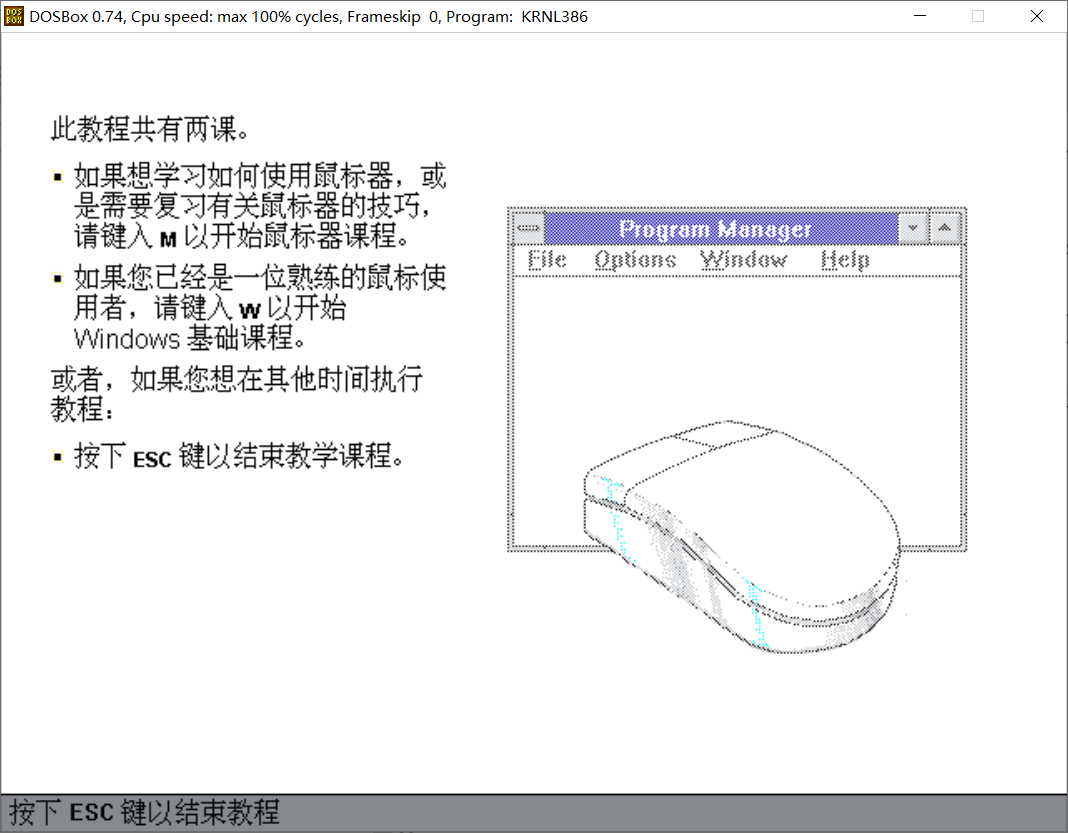The image size is (1068, 833).
Task: Click the DOSBox icon in the title bar
Action: click(x=14, y=16)
